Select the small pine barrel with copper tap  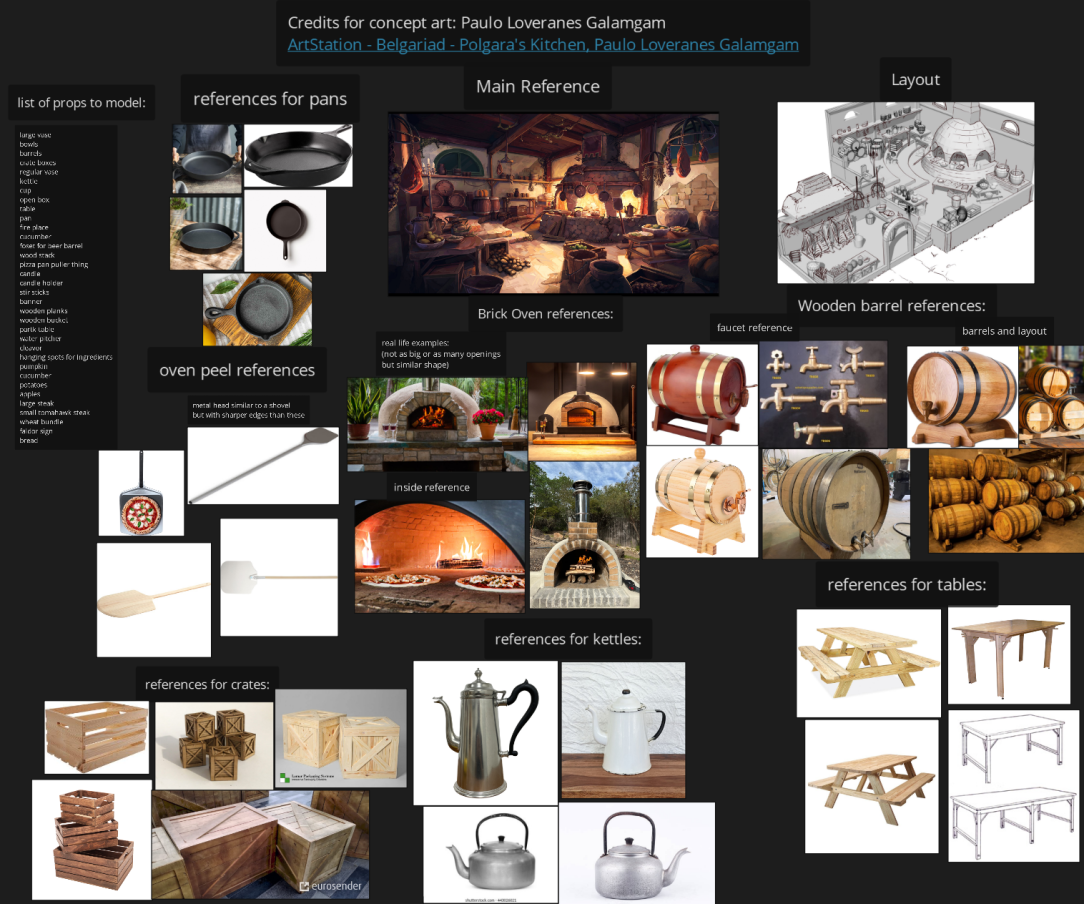click(x=702, y=502)
